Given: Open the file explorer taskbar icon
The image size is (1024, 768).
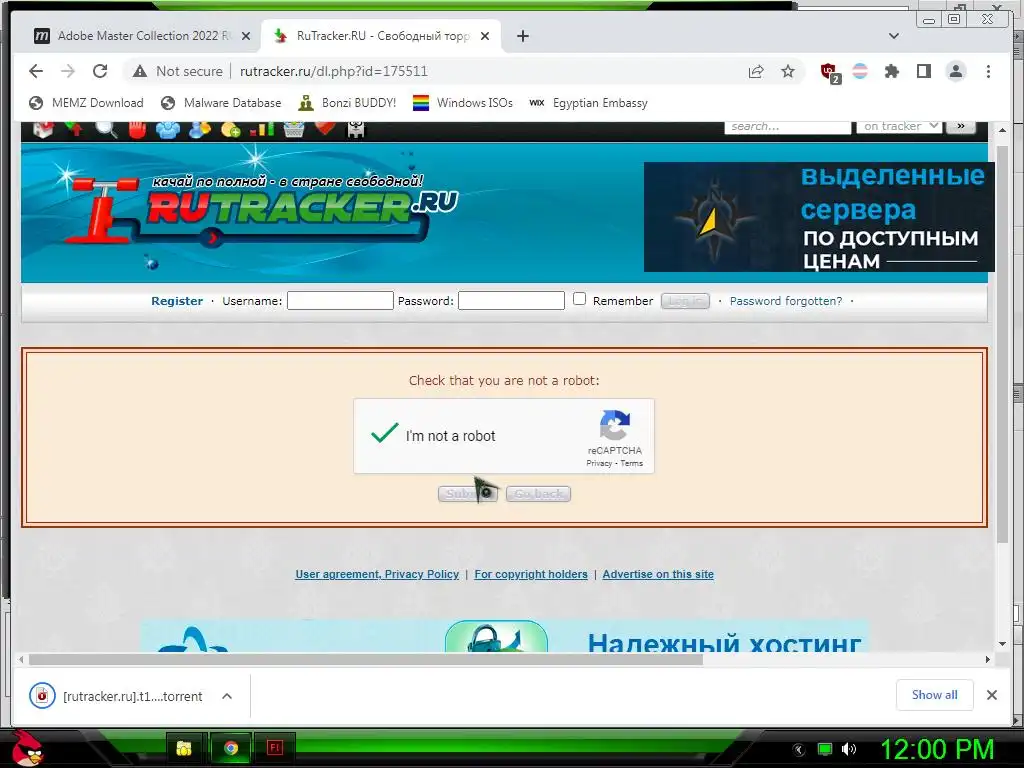Looking at the screenshot, I should coord(184,748).
